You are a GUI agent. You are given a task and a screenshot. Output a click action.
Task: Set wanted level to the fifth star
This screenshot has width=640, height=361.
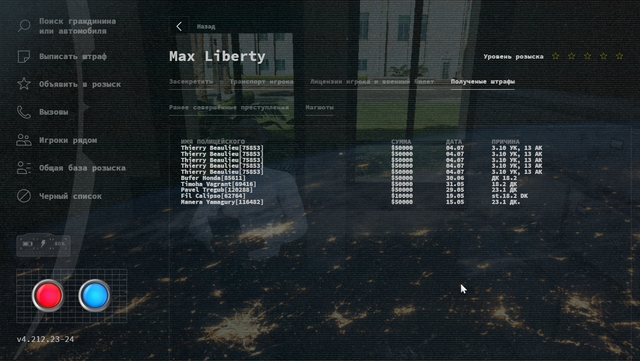pos(619,56)
